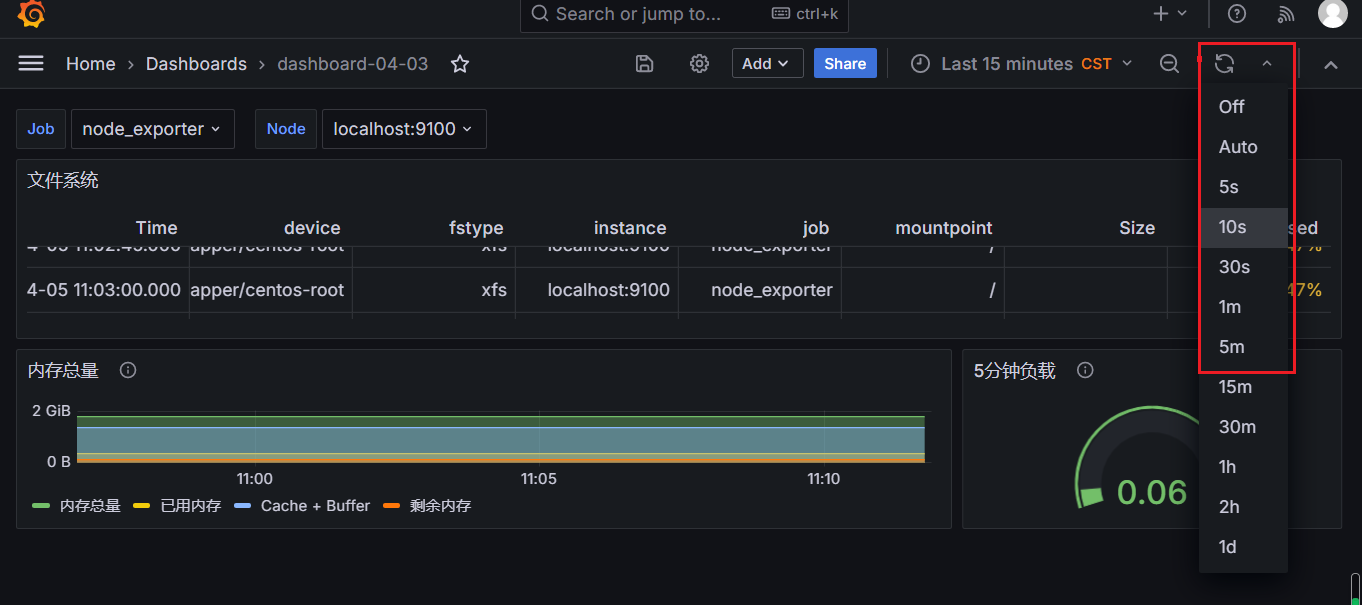Open the Add dropdown button

click(766, 64)
